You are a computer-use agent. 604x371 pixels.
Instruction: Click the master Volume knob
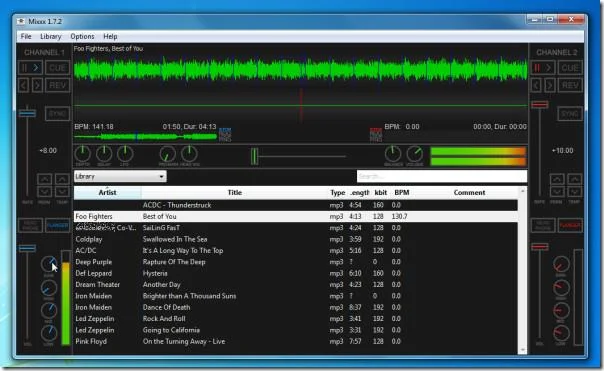(x=415, y=154)
